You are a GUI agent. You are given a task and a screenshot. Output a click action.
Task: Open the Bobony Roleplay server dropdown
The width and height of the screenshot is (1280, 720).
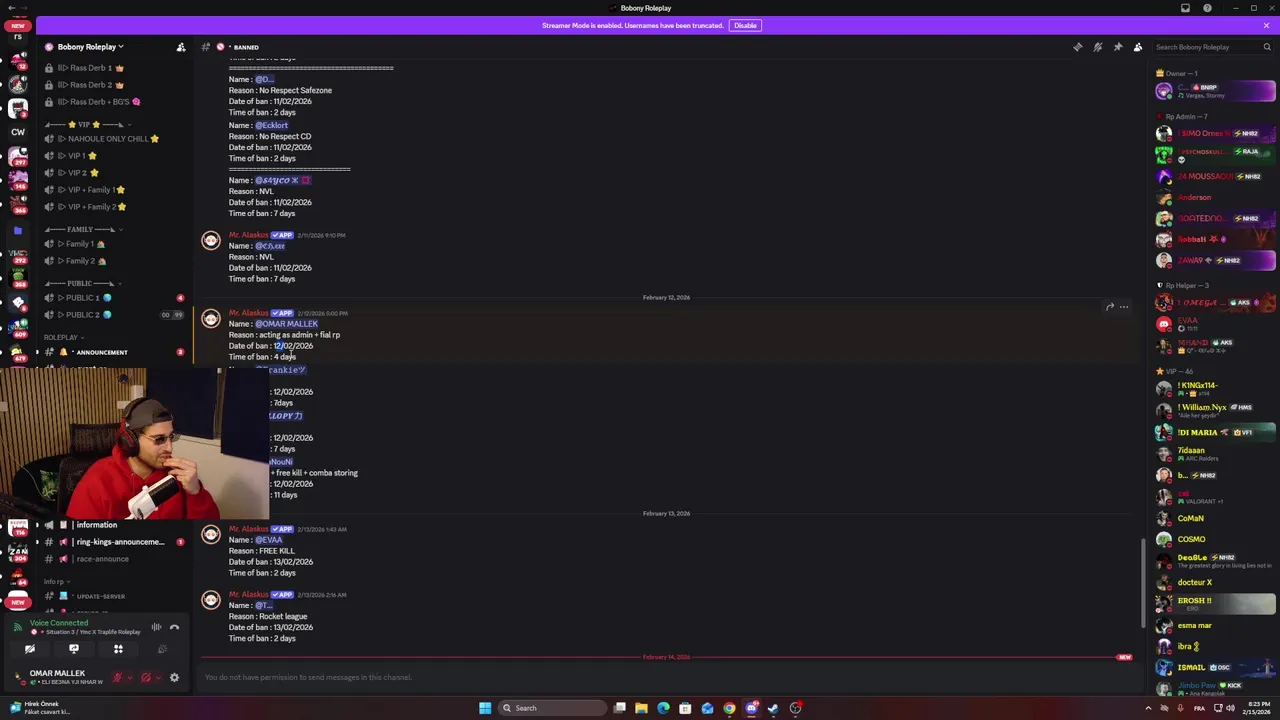tap(91, 47)
